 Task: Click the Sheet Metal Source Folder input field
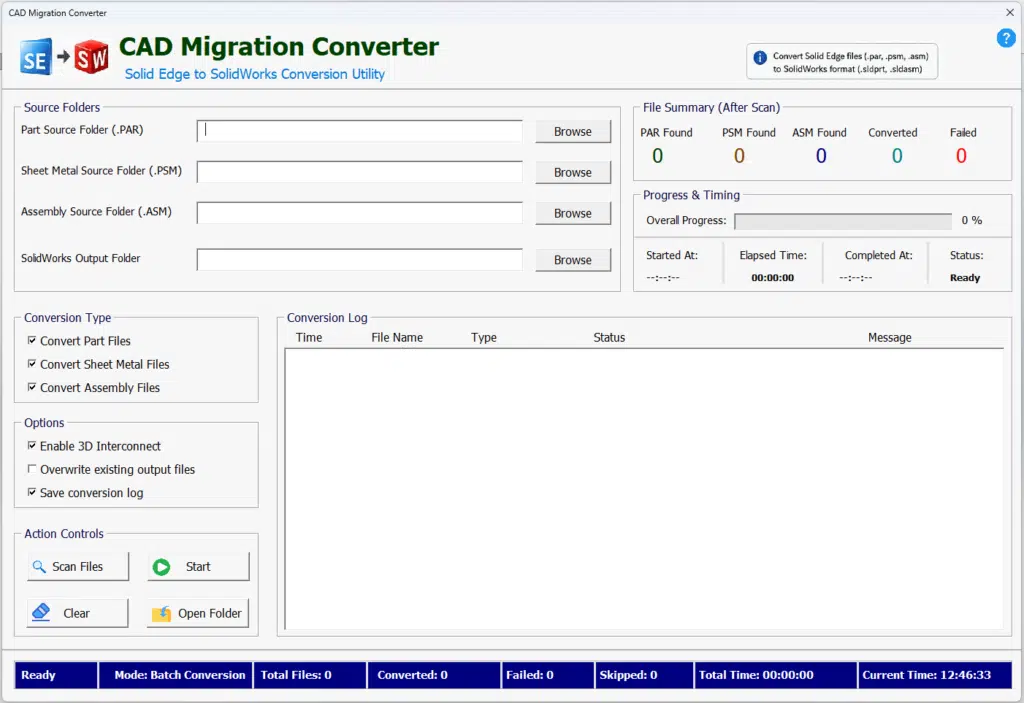click(x=360, y=172)
